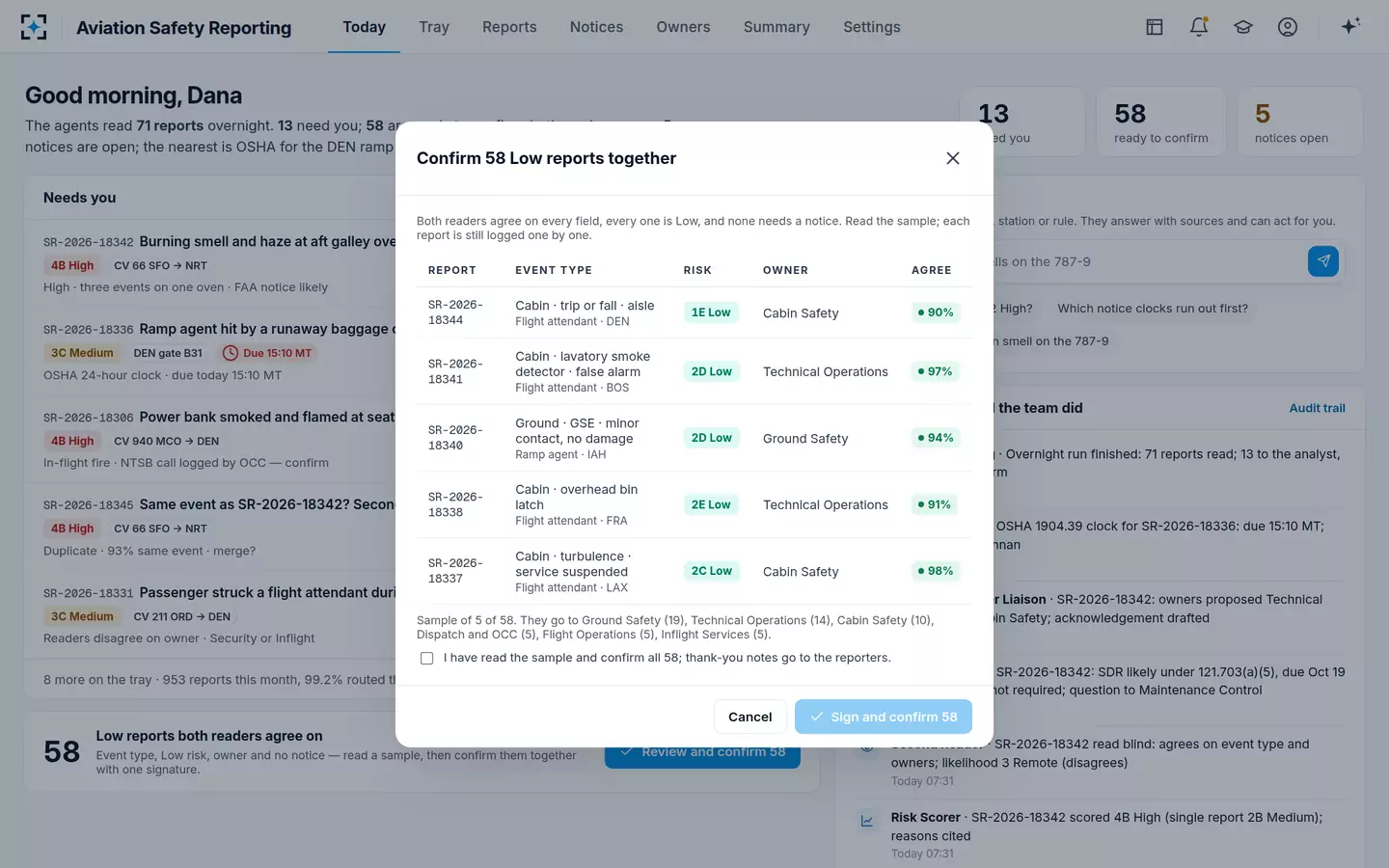This screenshot has height=868, width=1389.
Task: Click report ID SR-2026-18338
Action: pos(455,504)
